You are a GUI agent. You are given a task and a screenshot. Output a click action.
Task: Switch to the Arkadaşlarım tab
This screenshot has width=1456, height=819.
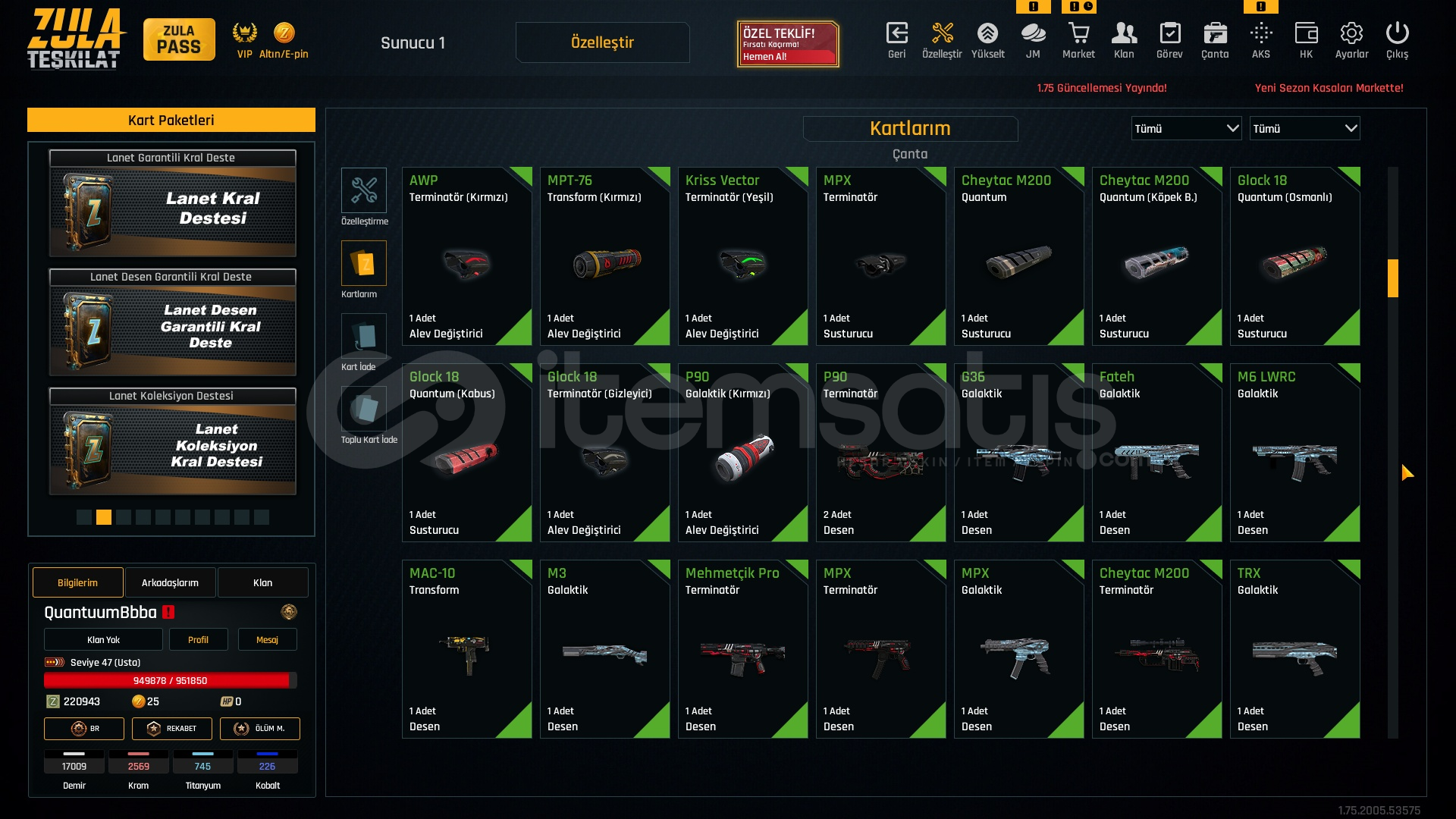[x=170, y=582]
